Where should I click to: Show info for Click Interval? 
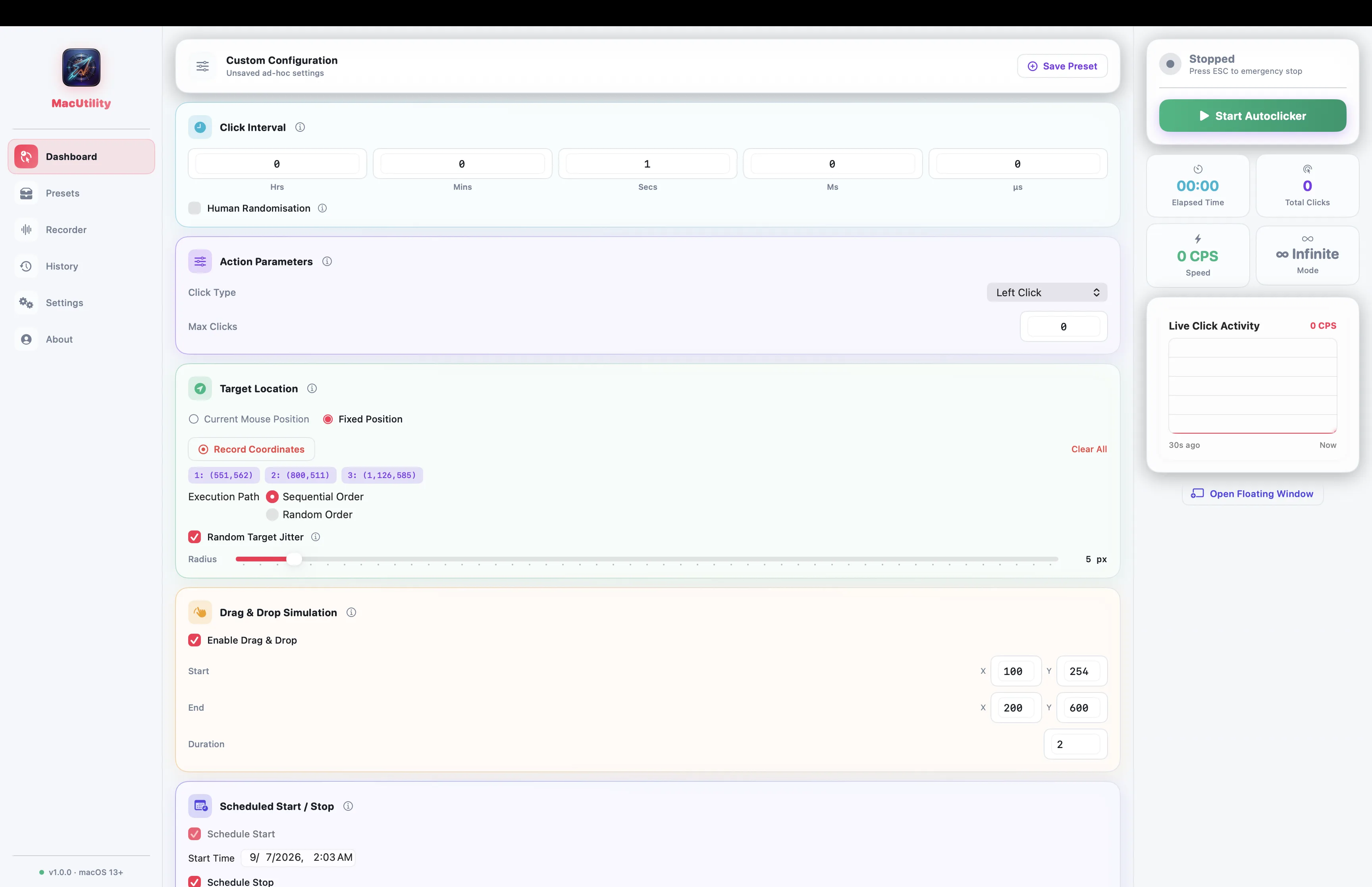pos(300,127)
